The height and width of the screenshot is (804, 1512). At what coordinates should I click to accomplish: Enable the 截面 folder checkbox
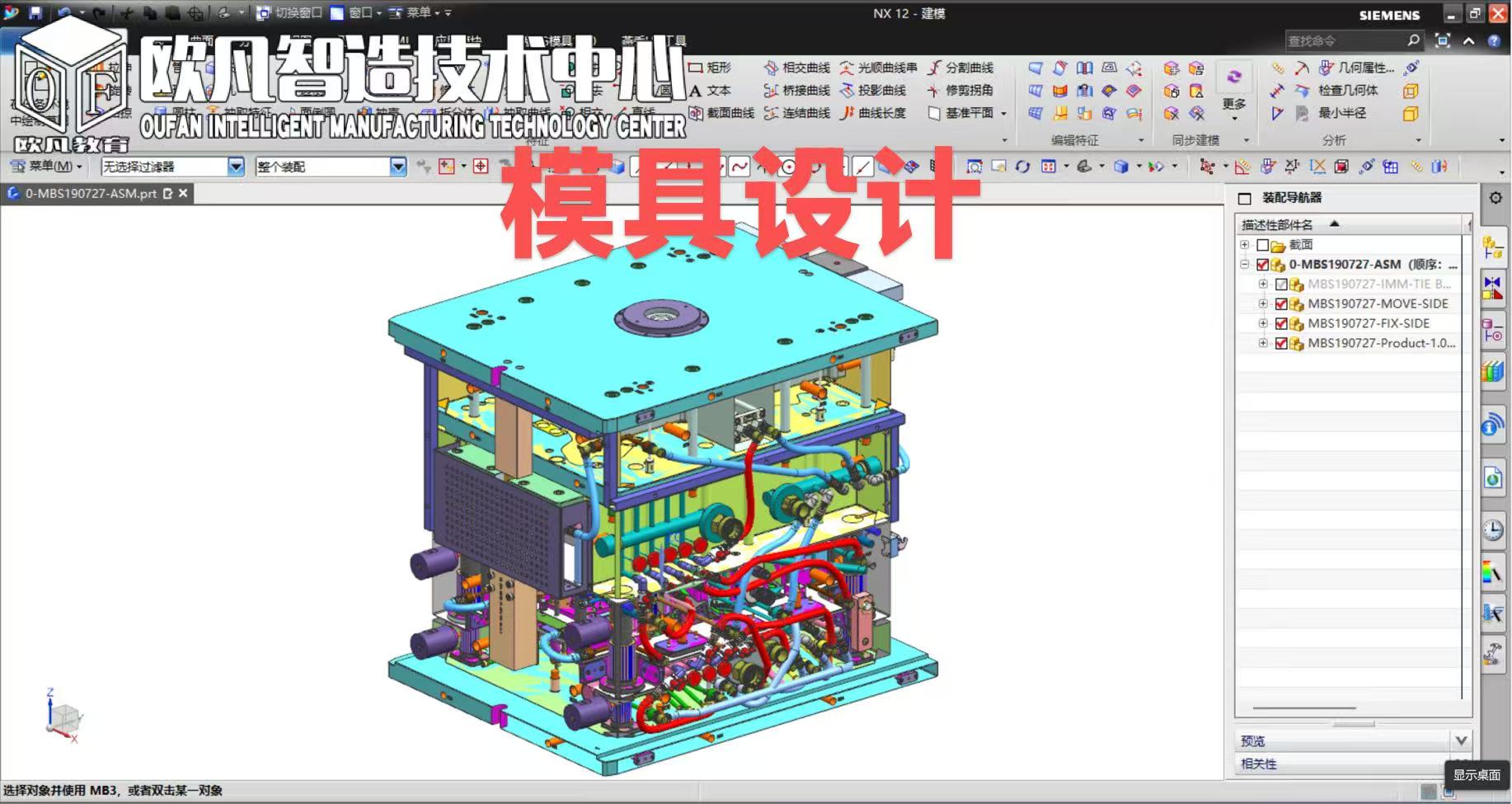point(1262,245)
